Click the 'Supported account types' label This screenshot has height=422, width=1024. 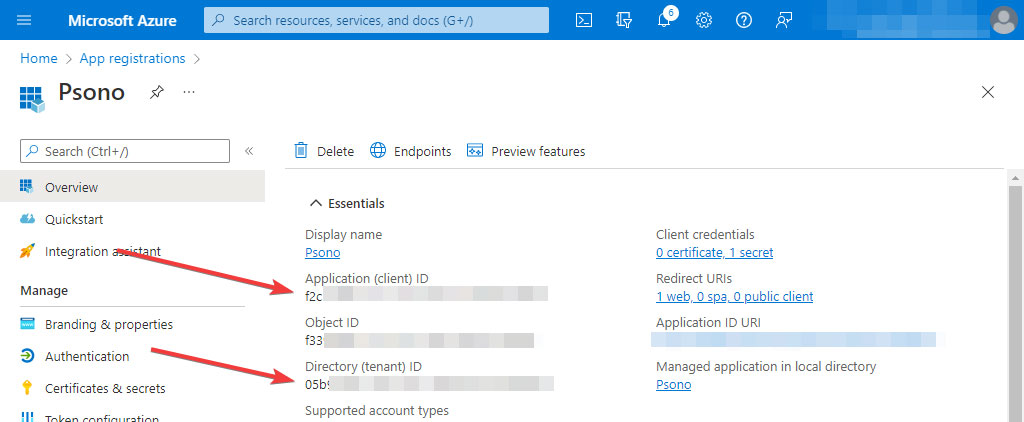(x=377, y=410)
